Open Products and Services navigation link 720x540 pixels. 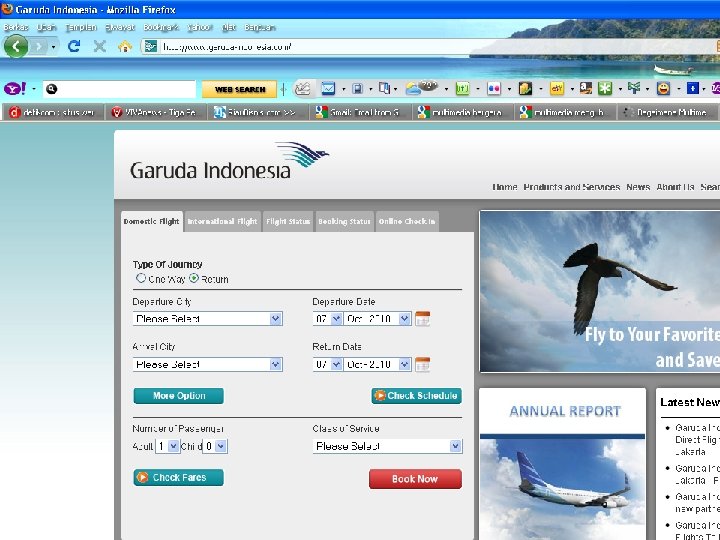click(x=572, y=187)
